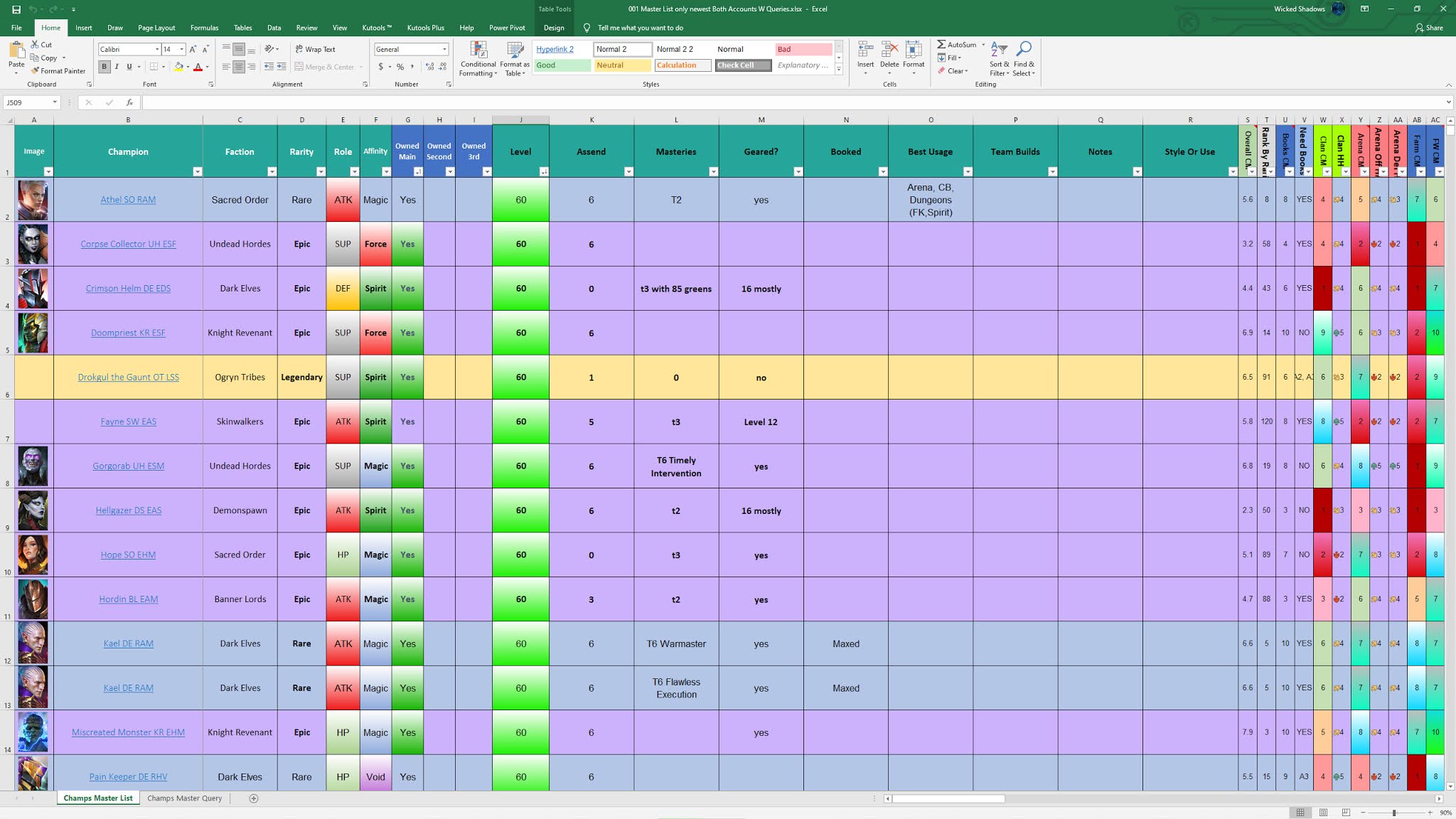Apply the Percent Style format
Image resolution: width=1456 pixels, height=819 pixels.
(400, 67)
